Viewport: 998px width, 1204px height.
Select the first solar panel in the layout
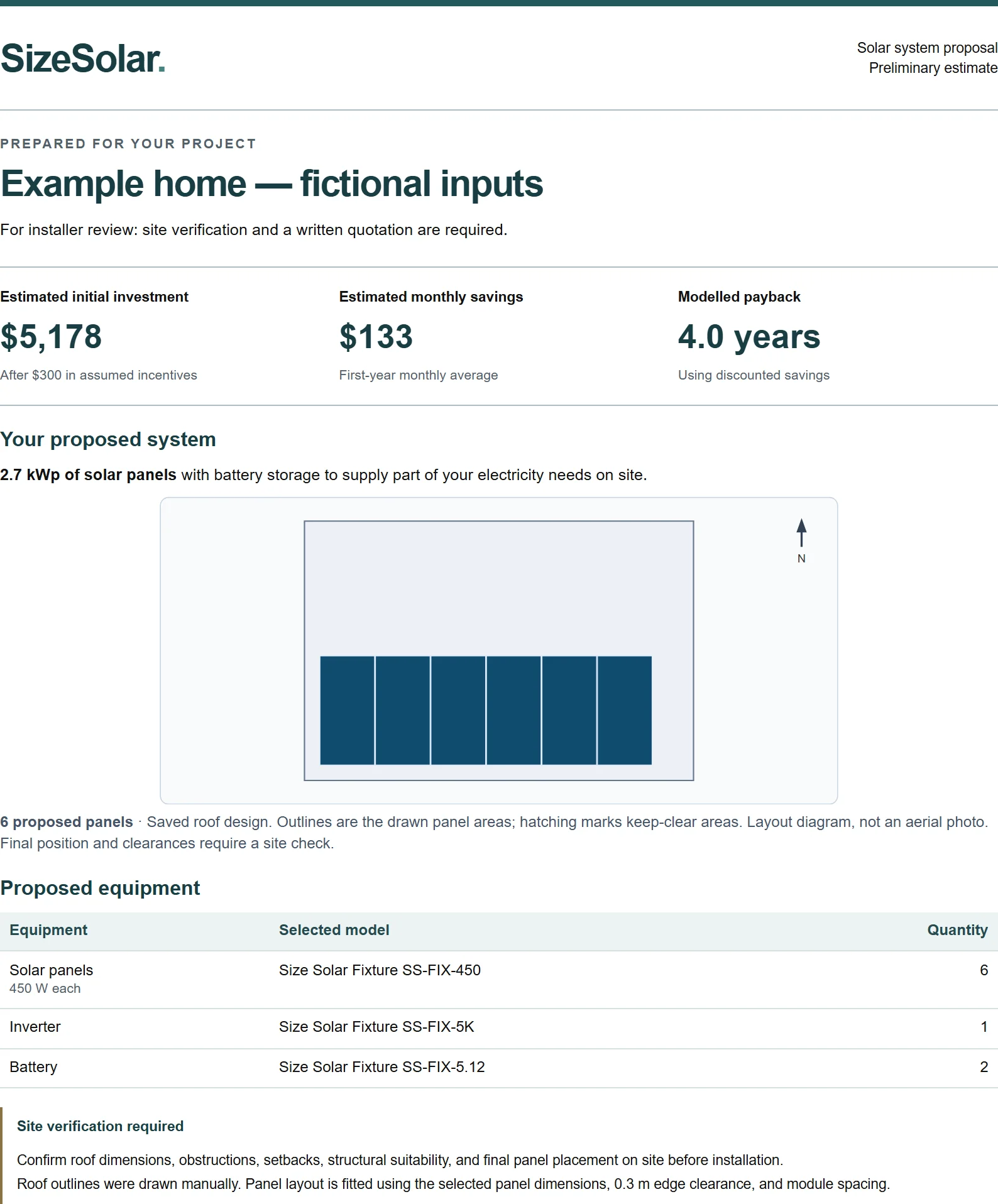(347, 710)
